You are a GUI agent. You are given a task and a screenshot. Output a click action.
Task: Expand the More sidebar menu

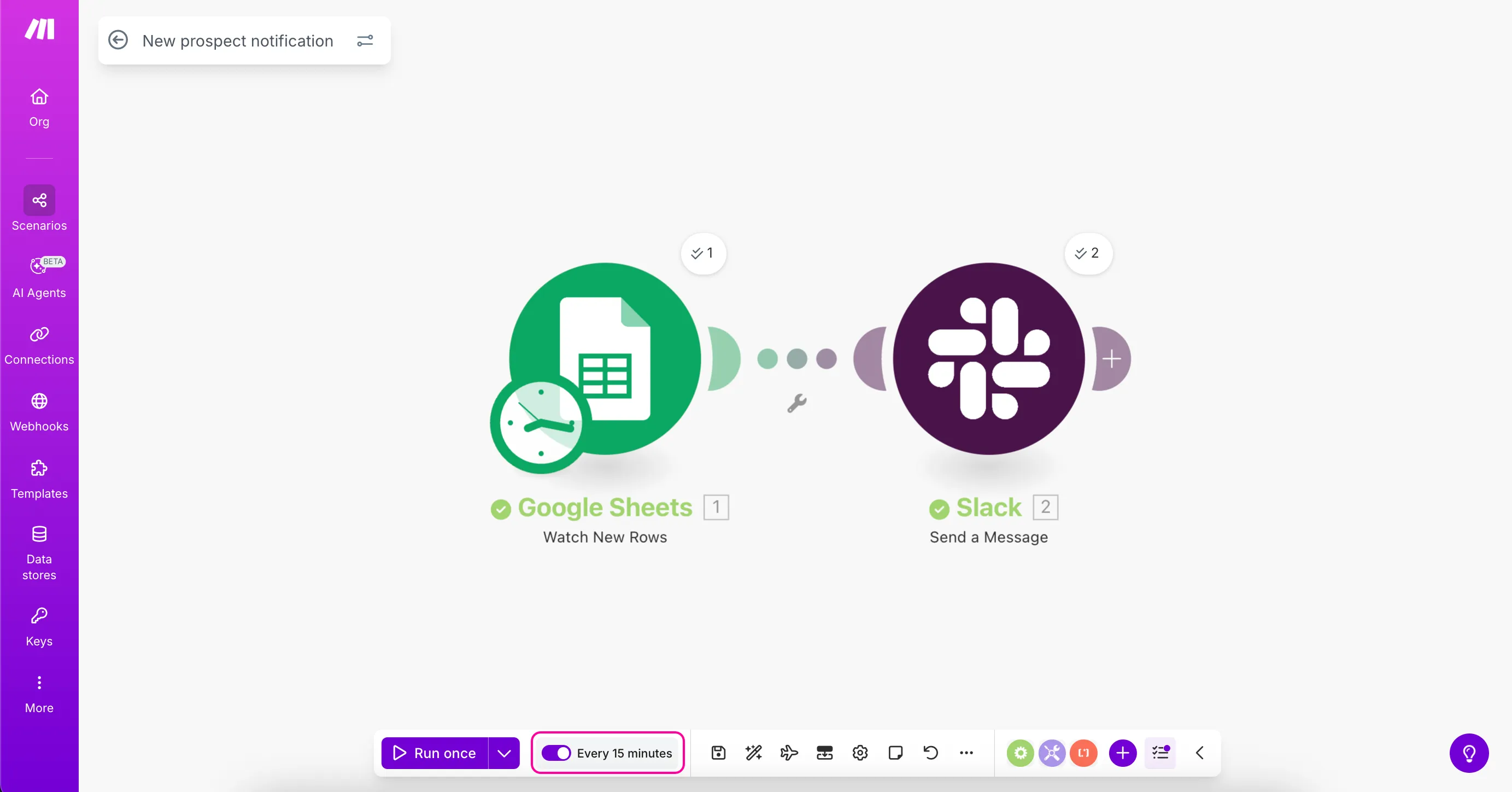(x=39, y=695)
